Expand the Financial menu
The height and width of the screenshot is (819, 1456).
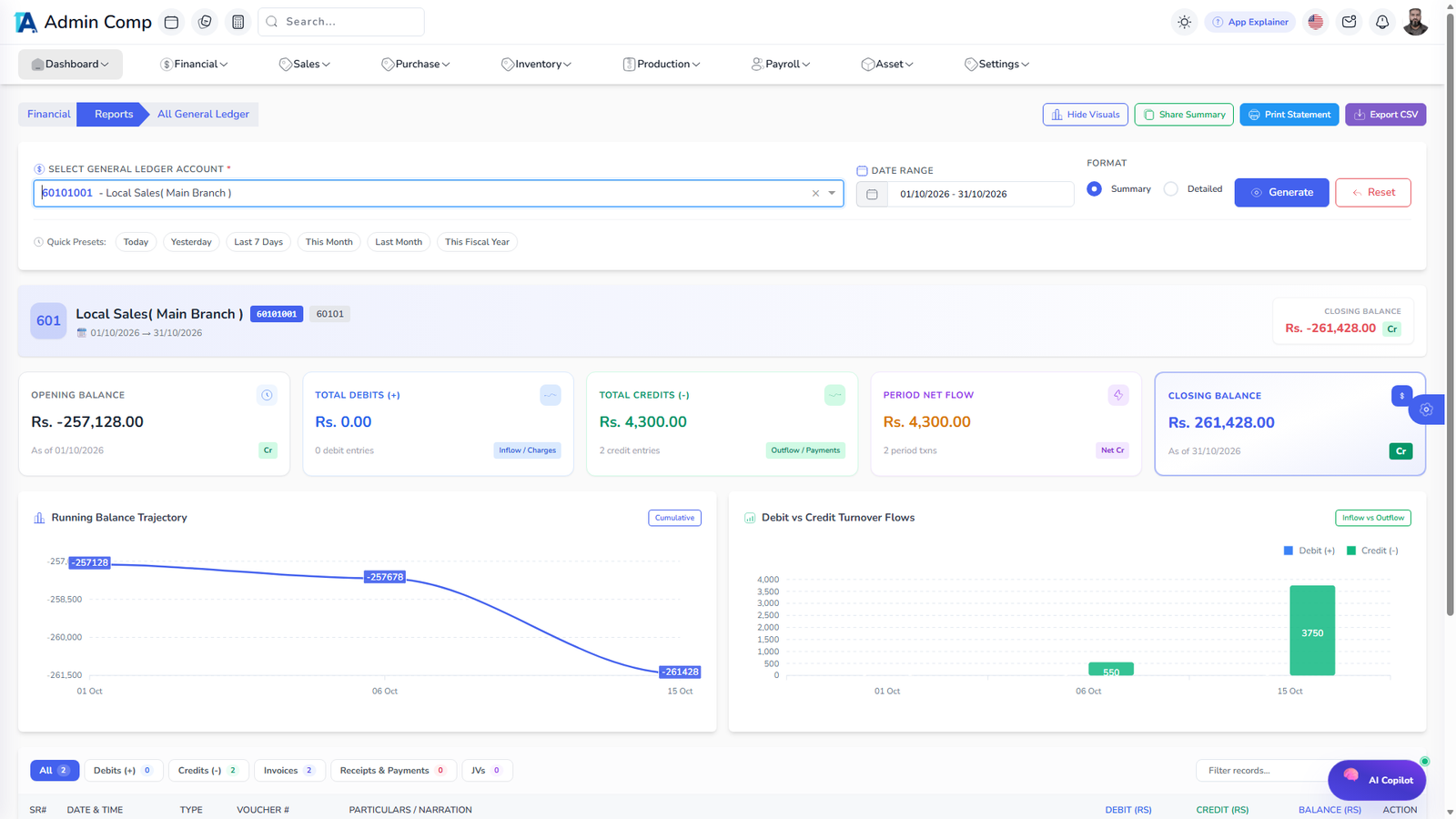tap(194, 64)
